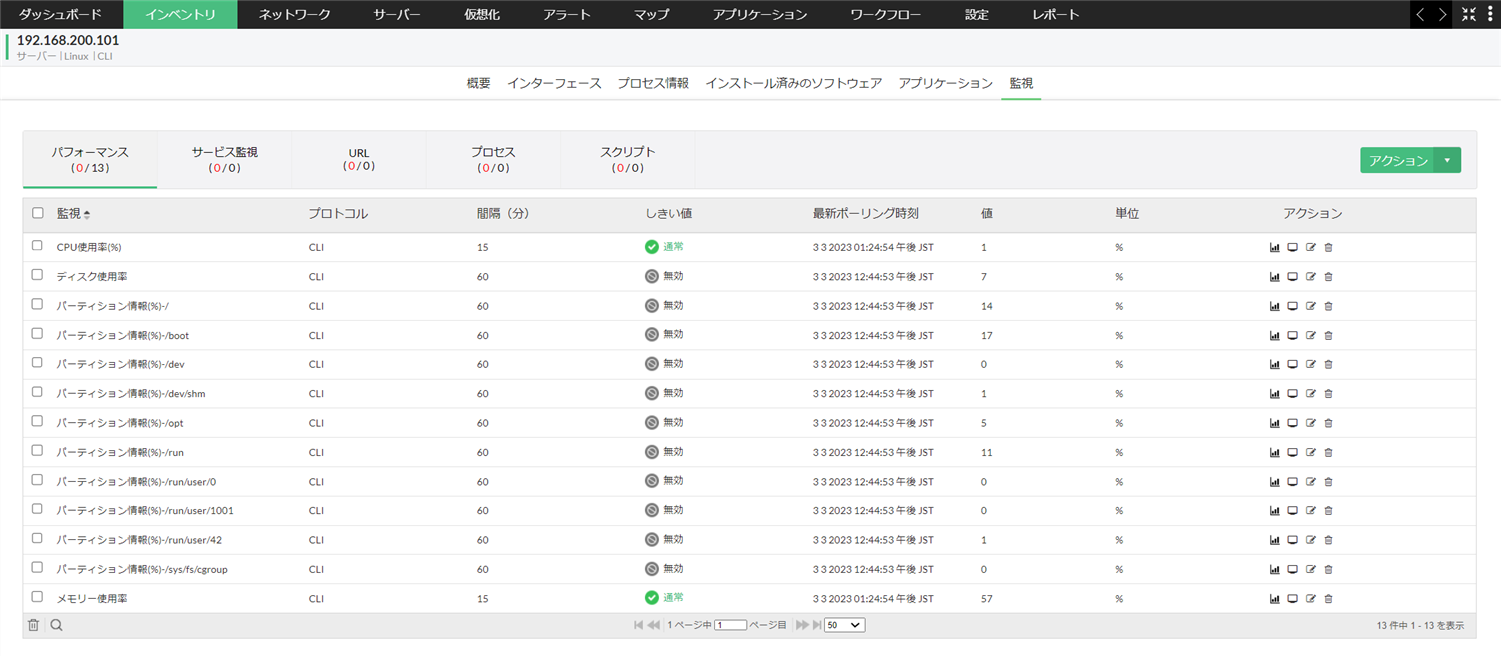This screenshot has width=1501, height=656.
Task: Click the bulk delete trash icon bottom left
Action: 33,624
